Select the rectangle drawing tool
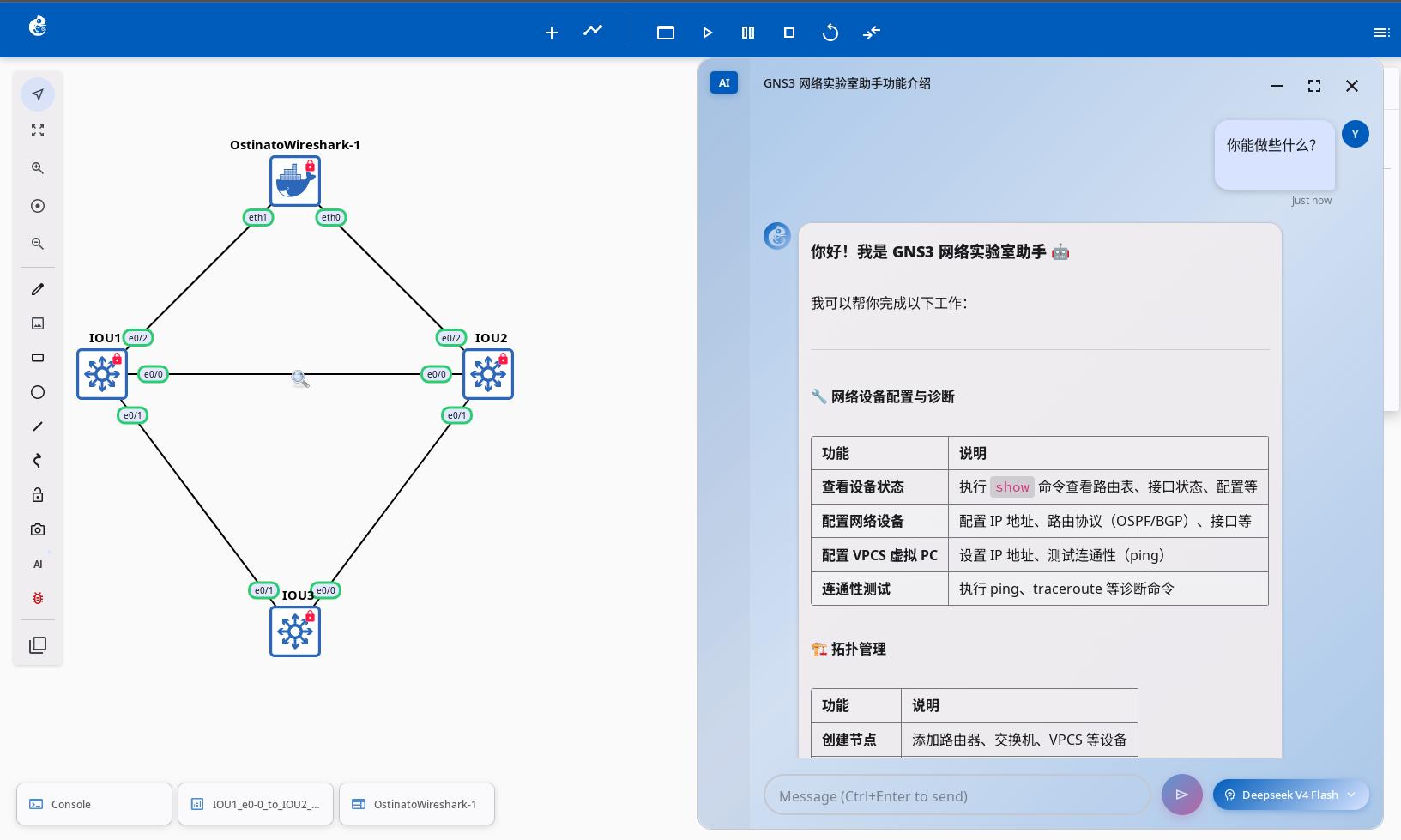Screen dimensions: 1401x840 (x=38, y=358)
